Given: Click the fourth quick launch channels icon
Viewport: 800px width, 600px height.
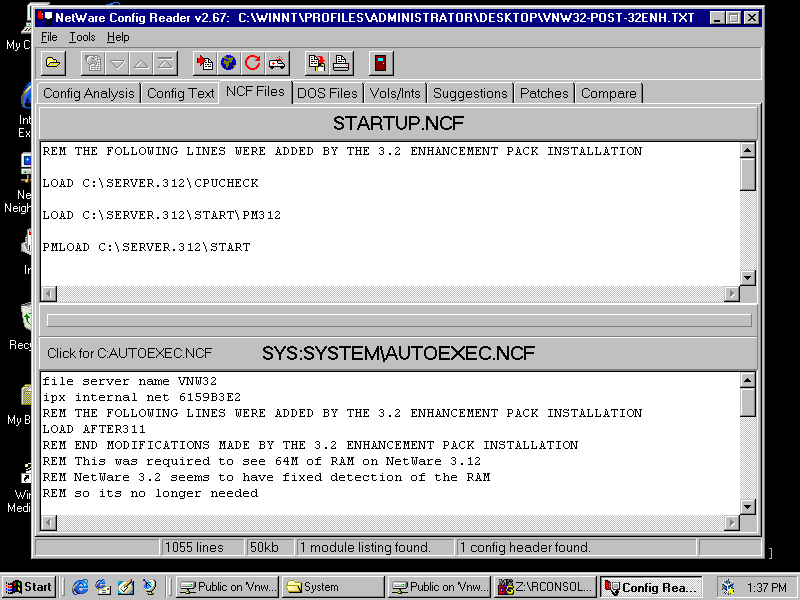Looking at the screenshot, I should click(x=149, y=587).
